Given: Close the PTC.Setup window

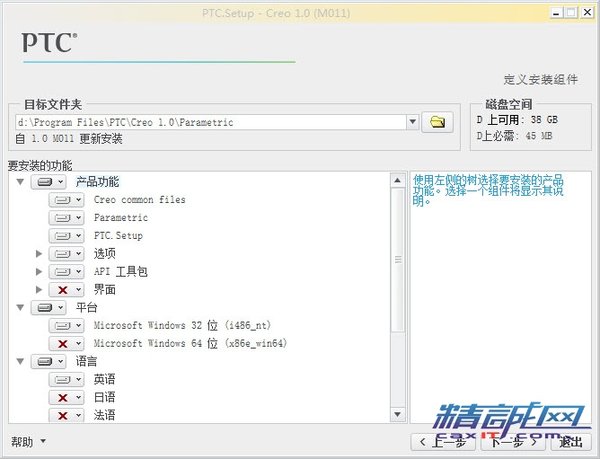Looking at the screenshot, I should tap(587, 13).
